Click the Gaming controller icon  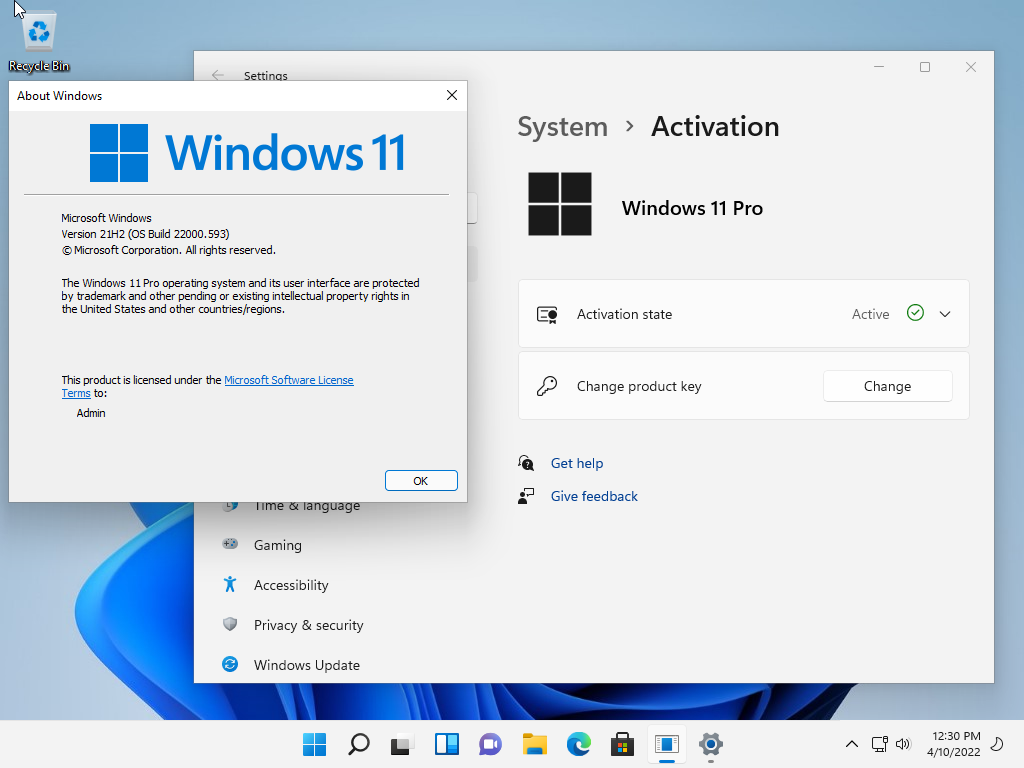(230, 544)
